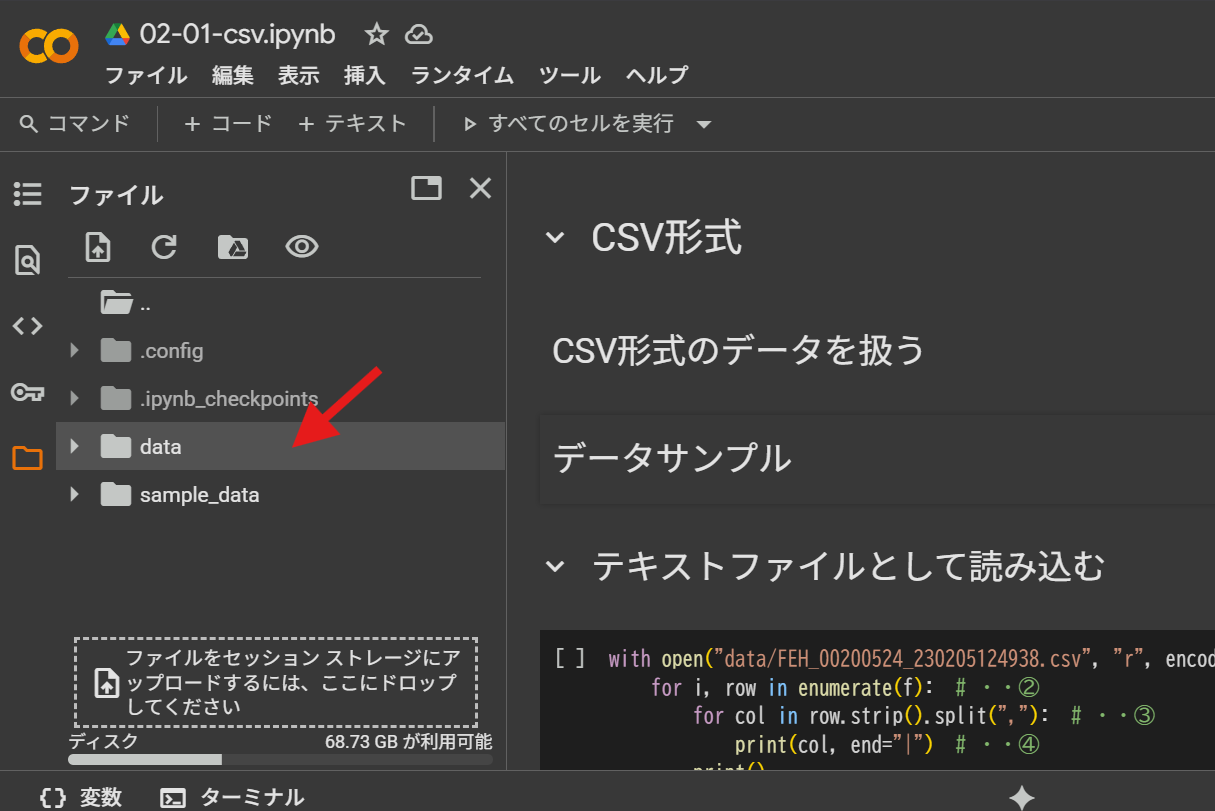Expand the data folder
1215x811 pixels.
(x=74, y=446)
